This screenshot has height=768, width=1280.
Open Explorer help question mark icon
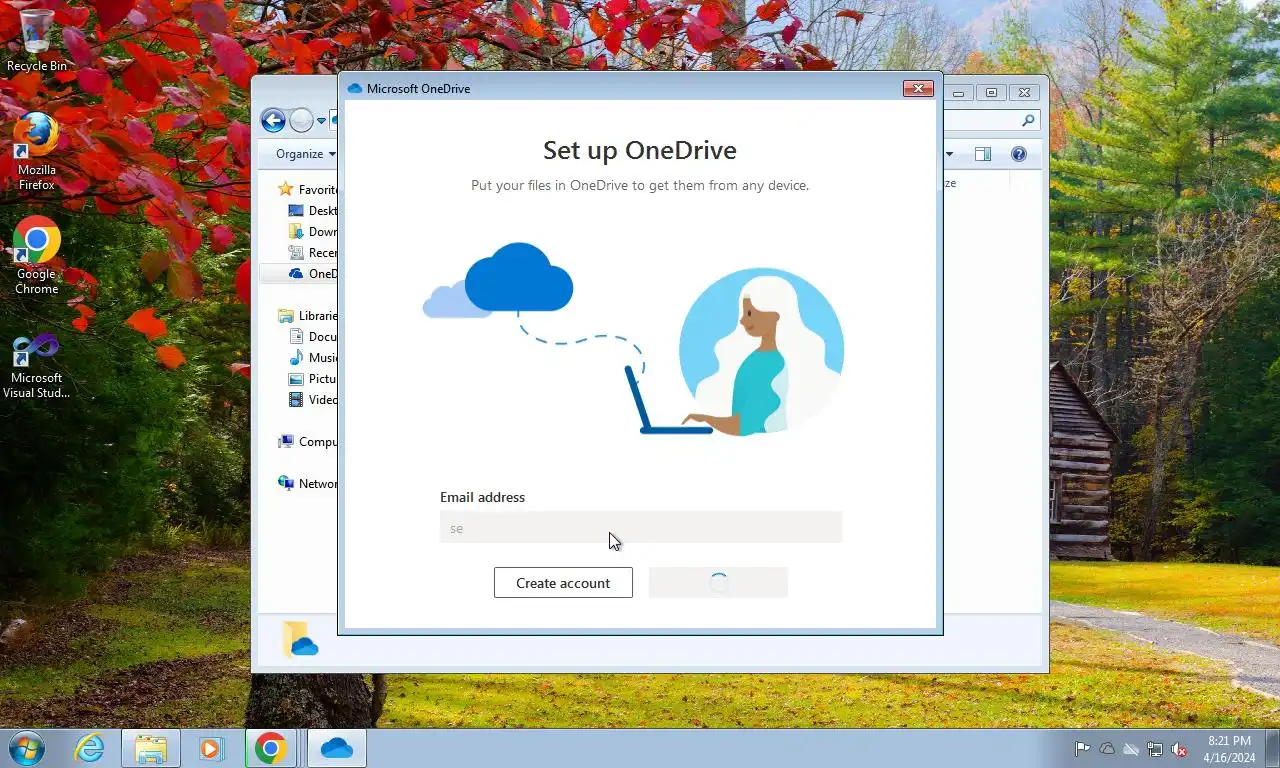click(x=1019, y=154)
